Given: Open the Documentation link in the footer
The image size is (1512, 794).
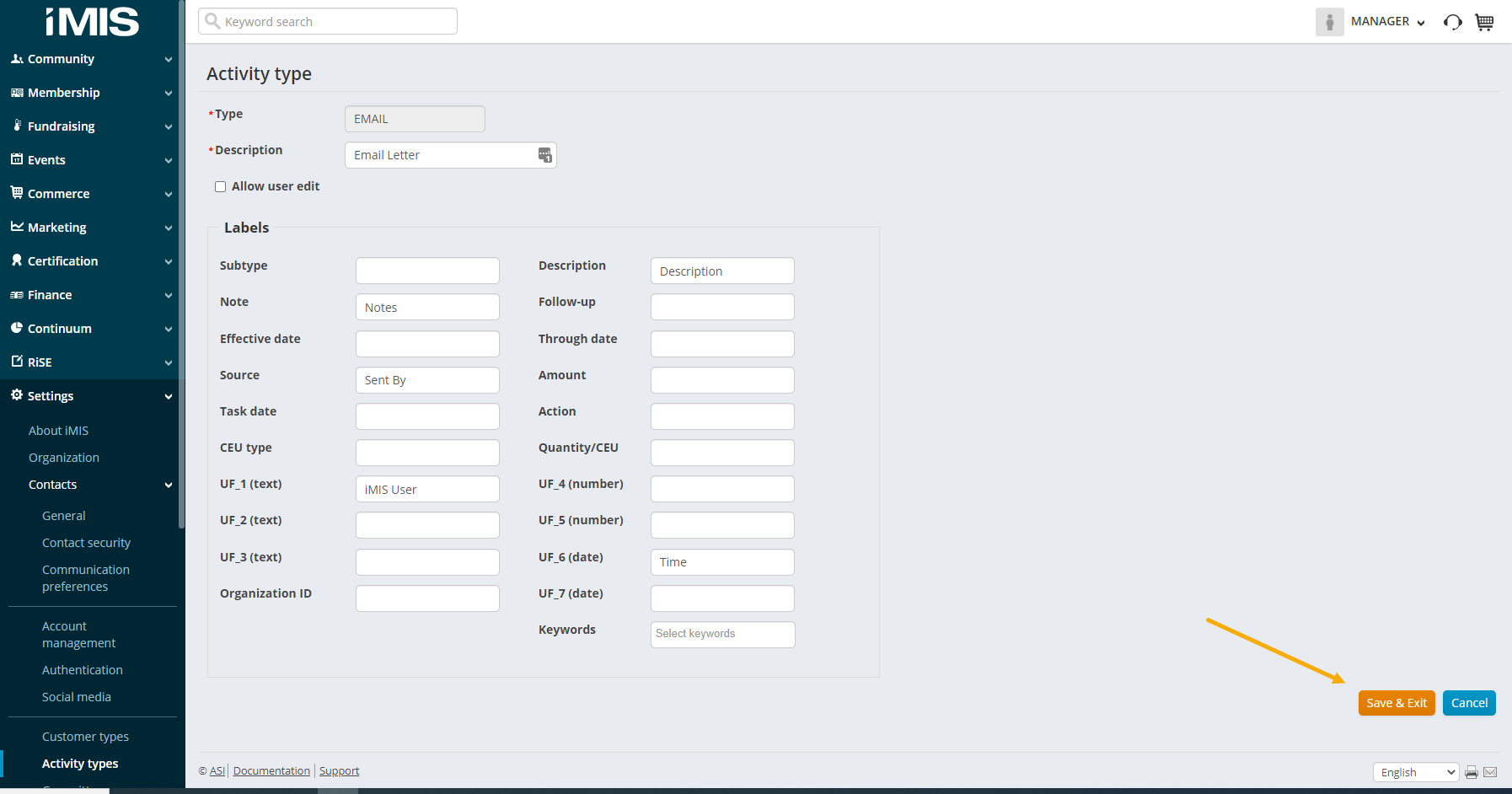Looking at the screenshot, I should pos(271,770).
